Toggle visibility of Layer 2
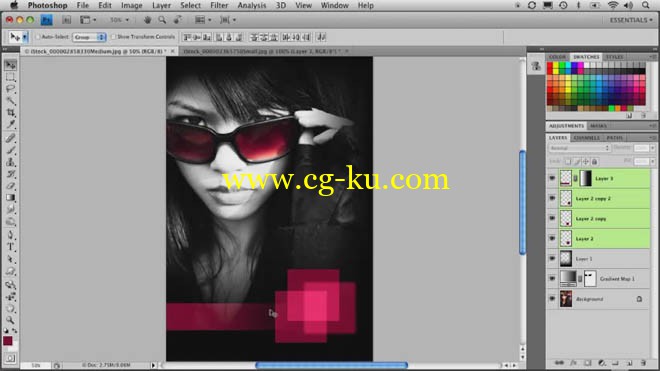This screenshot has height=371, width=660. 552,238
